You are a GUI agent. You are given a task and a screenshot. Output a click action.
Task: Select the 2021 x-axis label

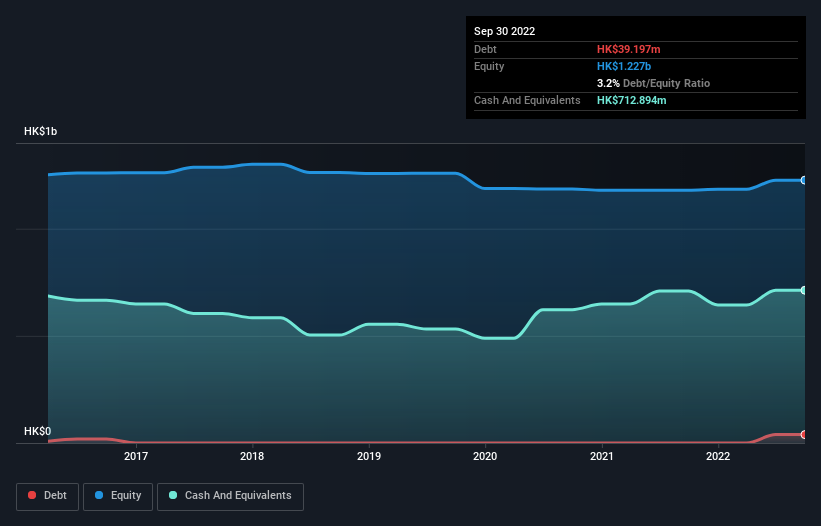coord(602,456)
